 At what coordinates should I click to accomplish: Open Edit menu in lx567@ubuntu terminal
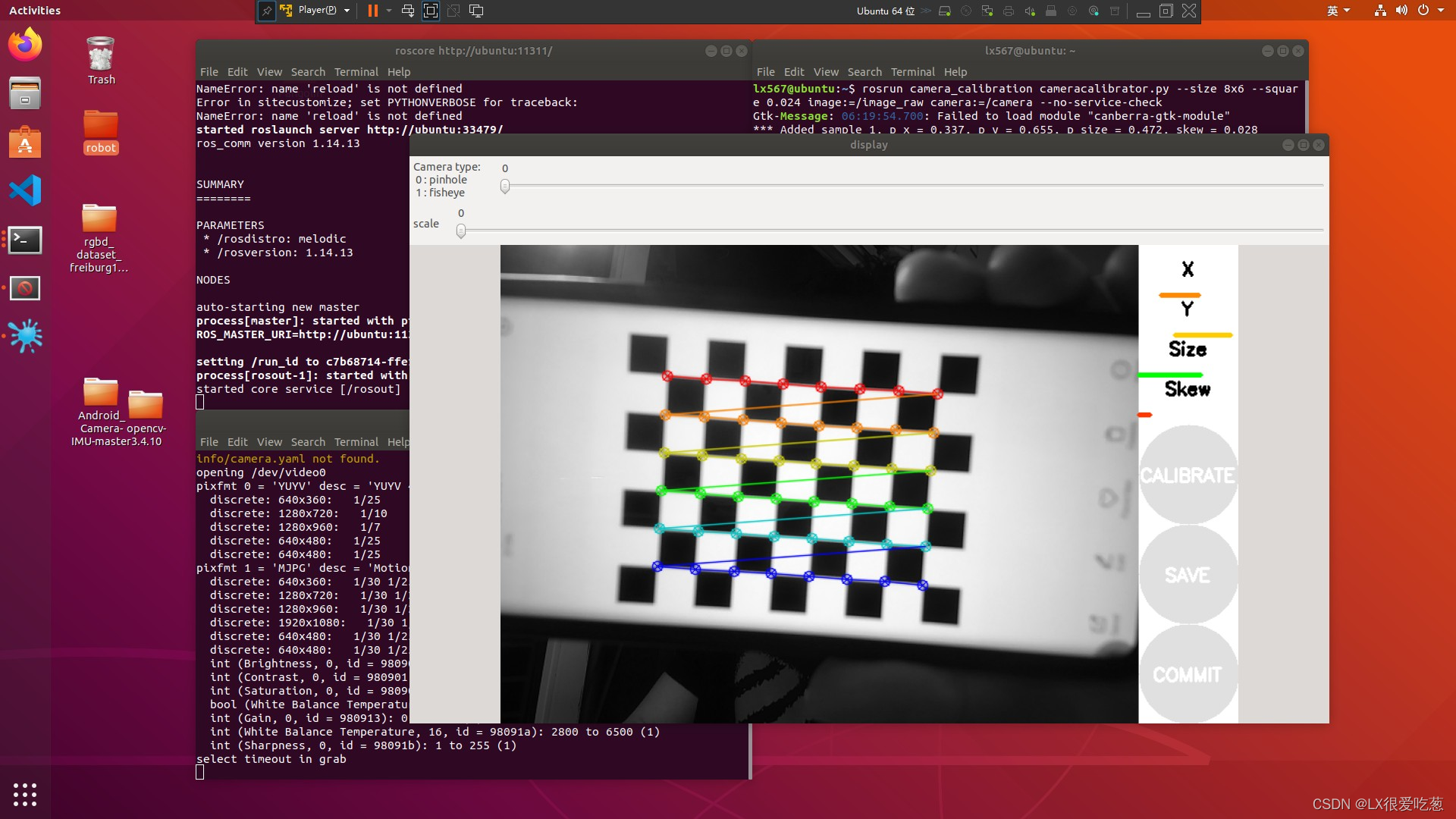click(x=794, y=72)
